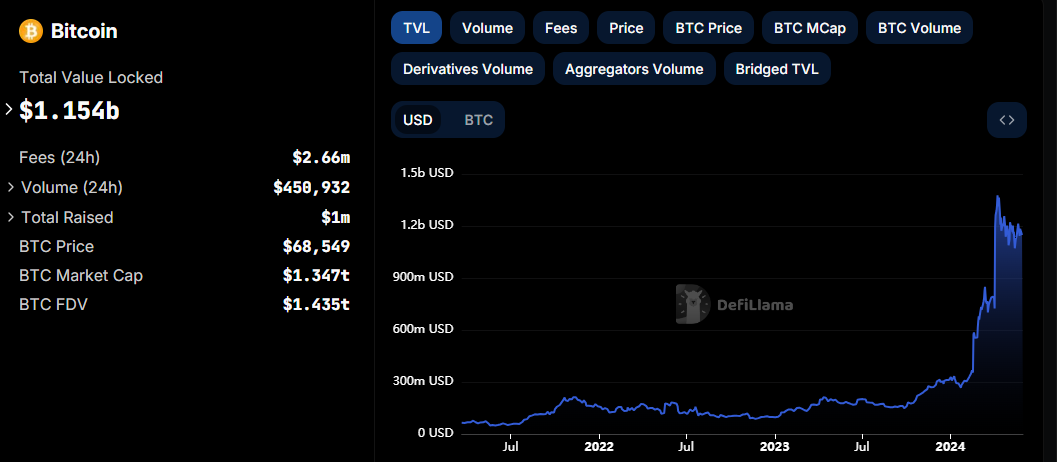This screenshot has width=1057, height=462.
Task: Toggle the BTC MCap chart series
Action: [810, 28]
